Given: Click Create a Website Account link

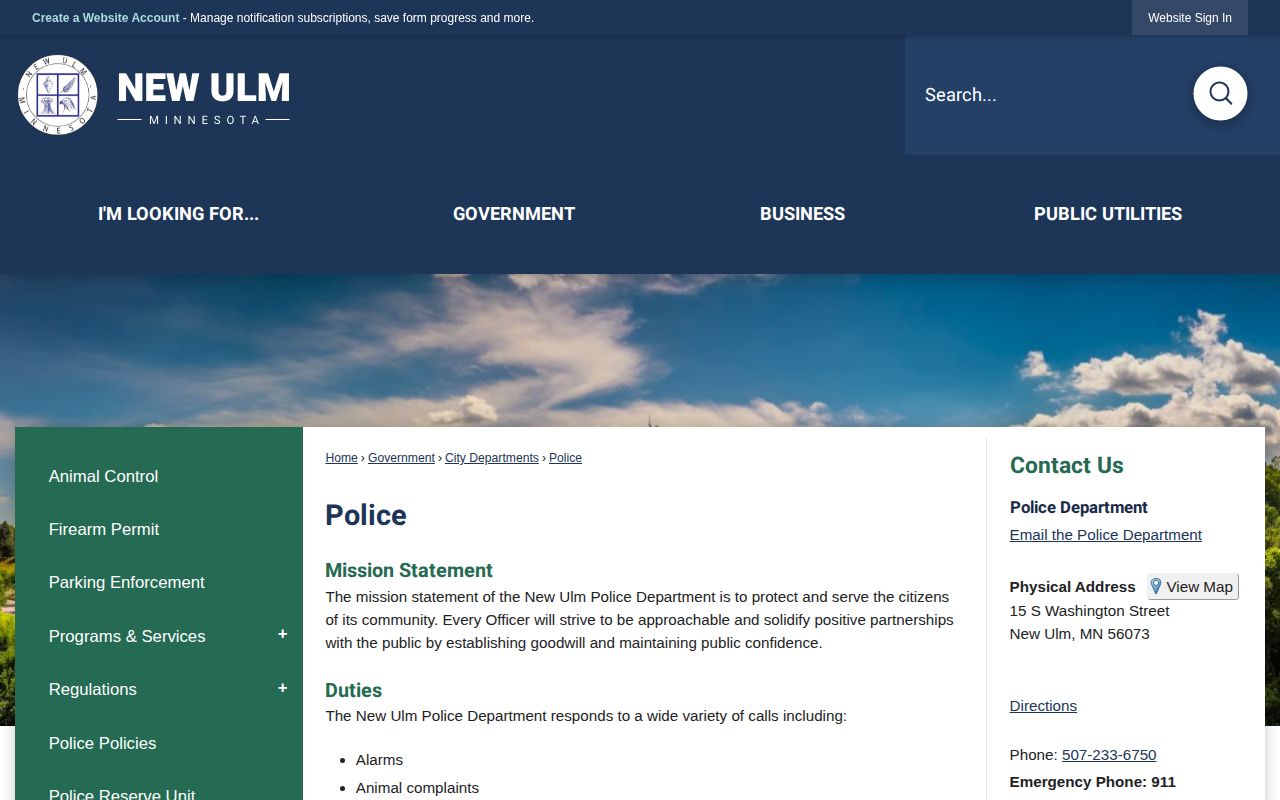Looking at the screenshot, I should coord(106,18).
